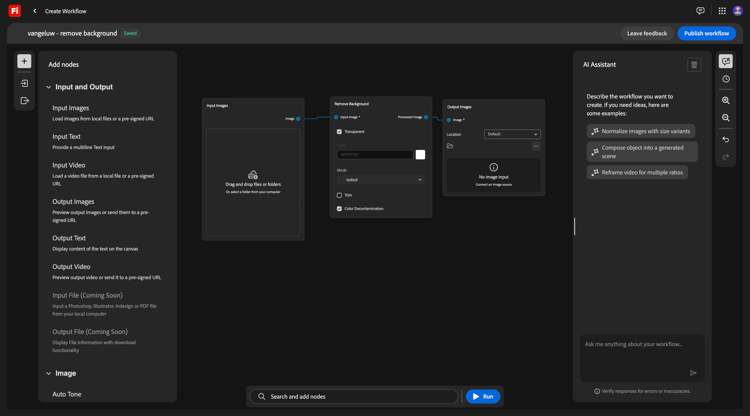Click the import icon in left sidebar

[24, 83]
